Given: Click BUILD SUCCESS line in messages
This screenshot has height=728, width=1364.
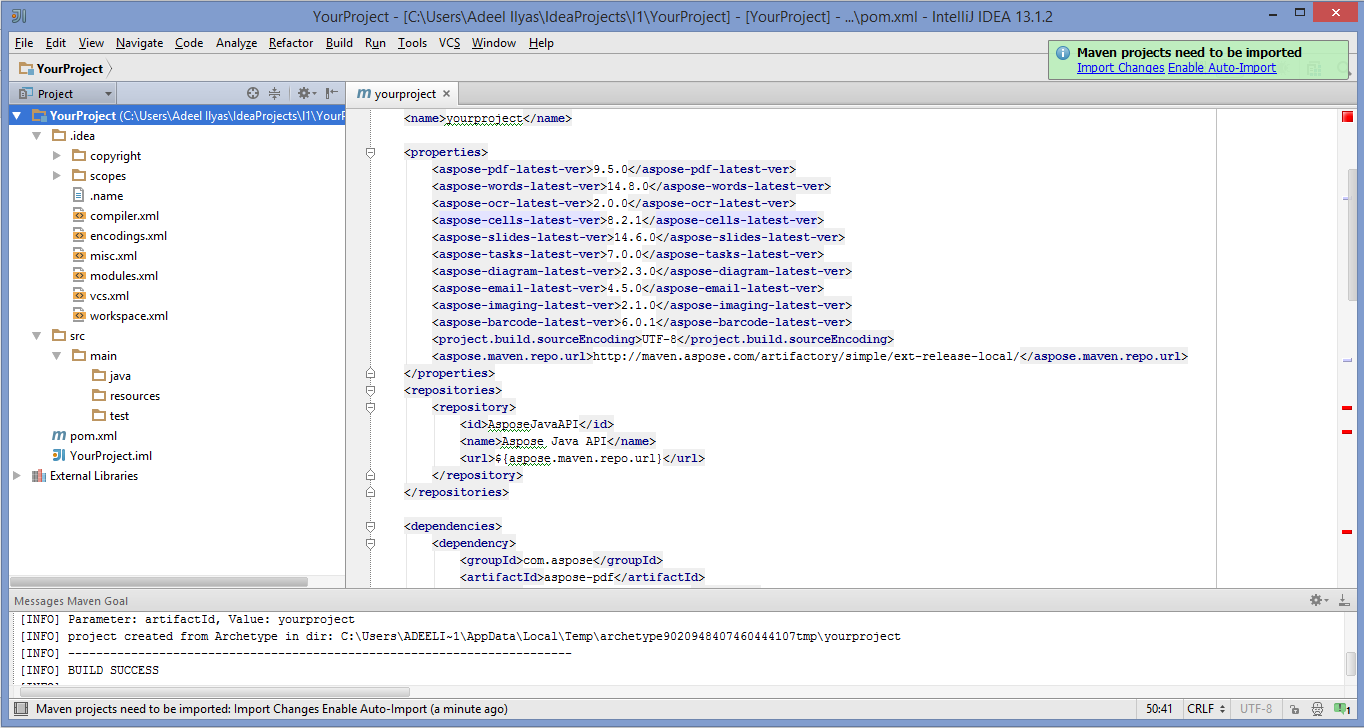Looking at the screenshot, I should pos(90,670).
